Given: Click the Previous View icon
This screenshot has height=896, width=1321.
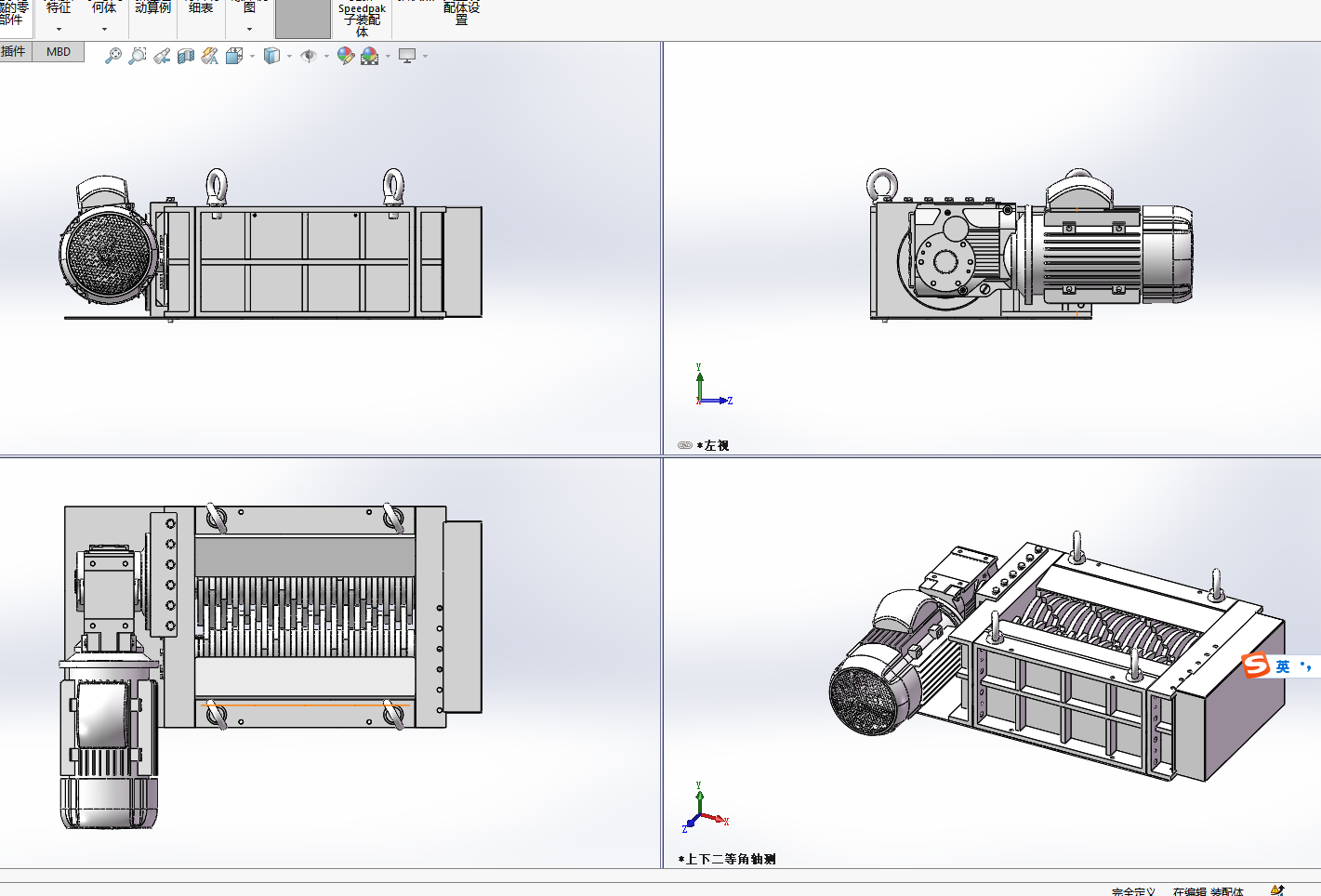Looking at the screenshot, I should point(162,56).
